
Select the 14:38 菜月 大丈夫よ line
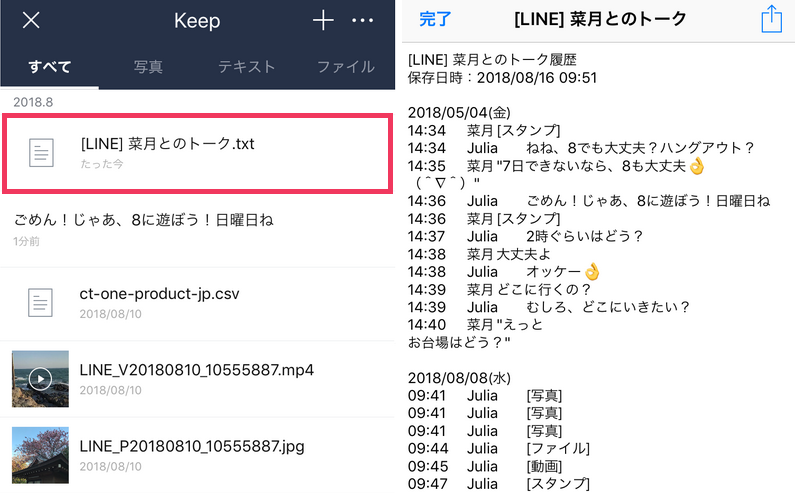click(479, 254)
